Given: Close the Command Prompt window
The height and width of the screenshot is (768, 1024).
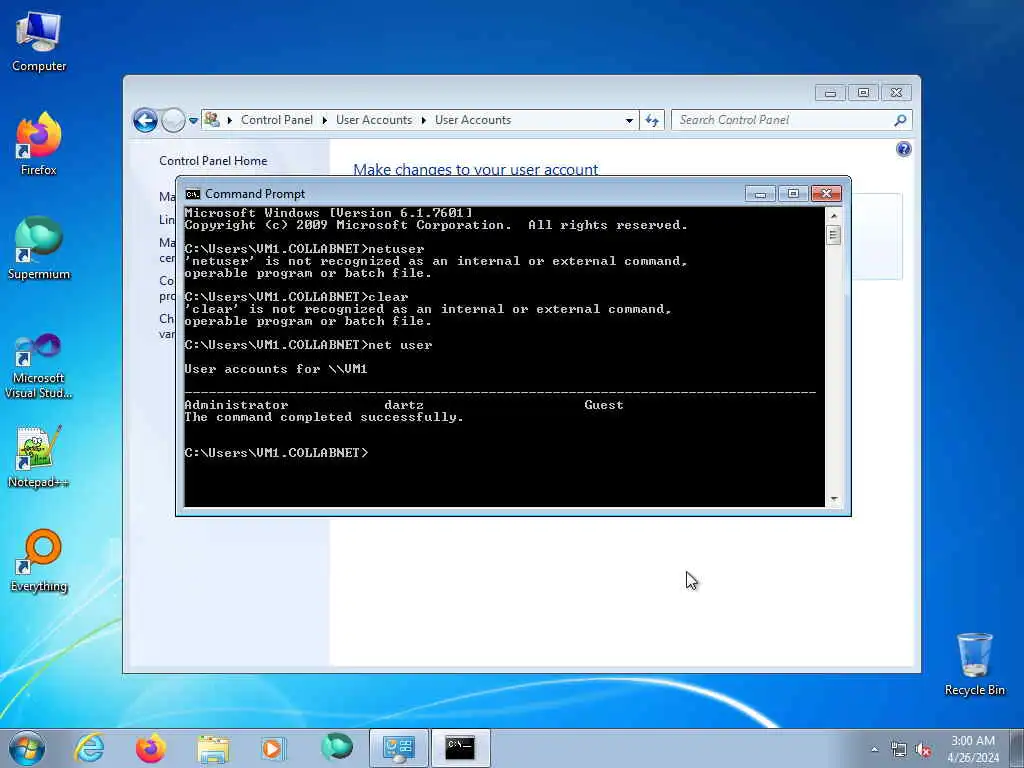Looking at the screenshot, I should [x=826, y=194].
